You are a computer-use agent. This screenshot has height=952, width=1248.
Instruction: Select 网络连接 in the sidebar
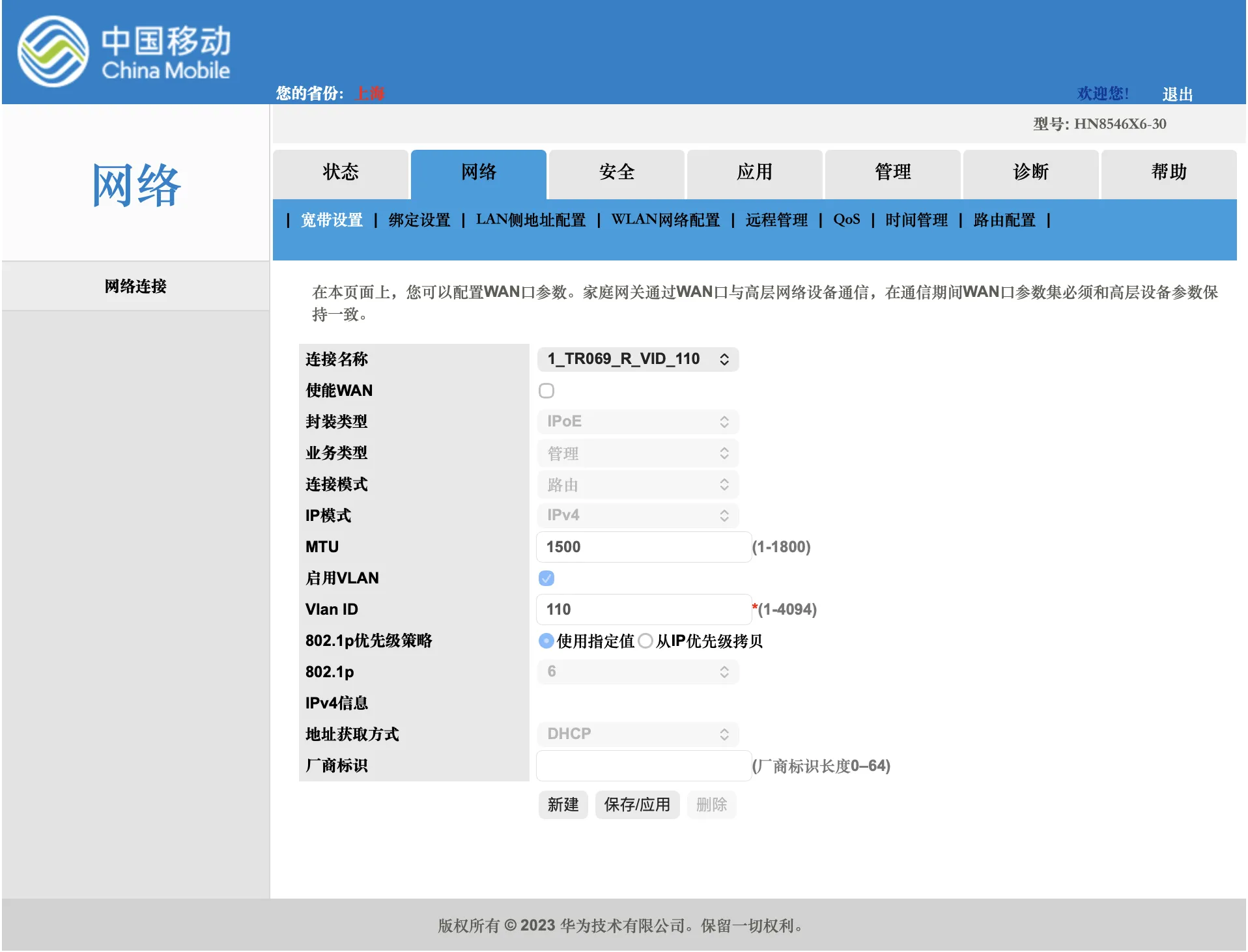[x=134, y=286]
